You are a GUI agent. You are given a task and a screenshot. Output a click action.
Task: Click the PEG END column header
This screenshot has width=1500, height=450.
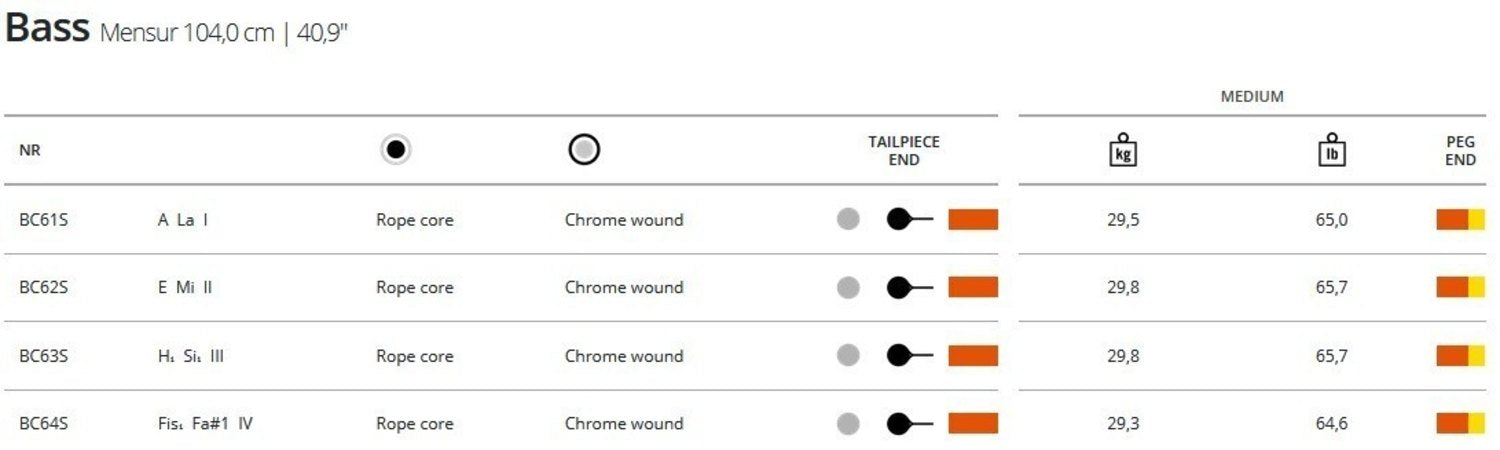[x=1460, y=151]
